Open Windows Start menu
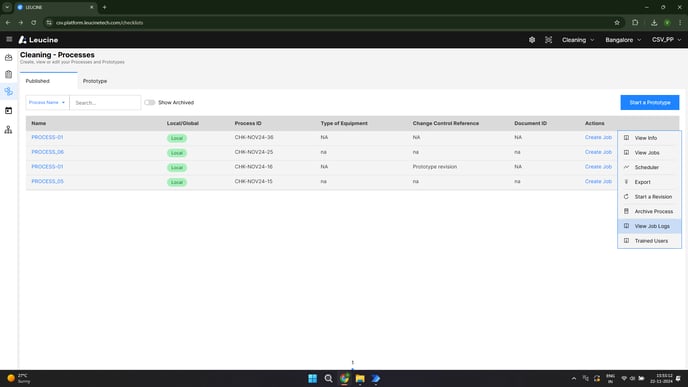 [312, 379]
